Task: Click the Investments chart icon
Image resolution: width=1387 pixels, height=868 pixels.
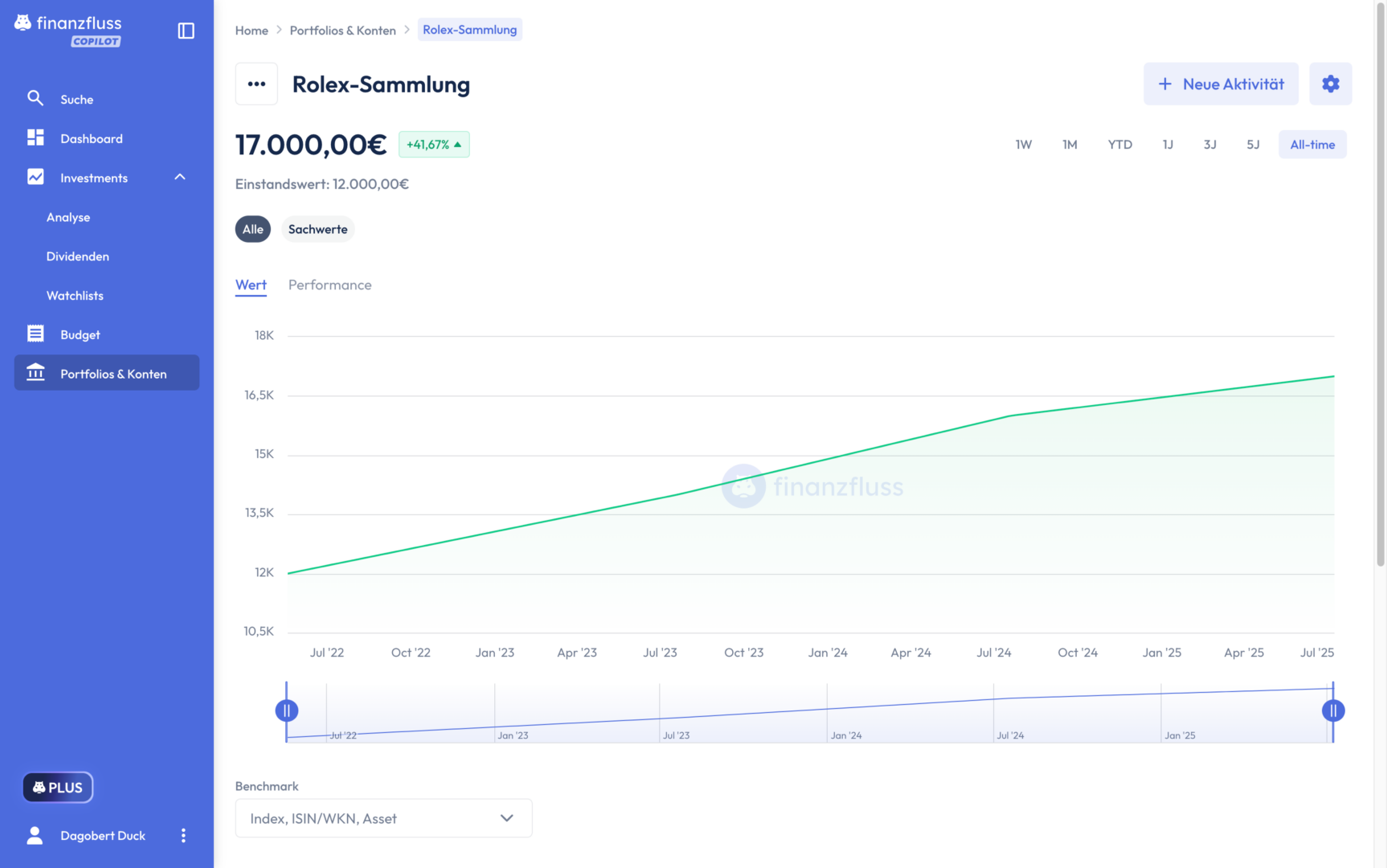Action: (x=35, y=177)
